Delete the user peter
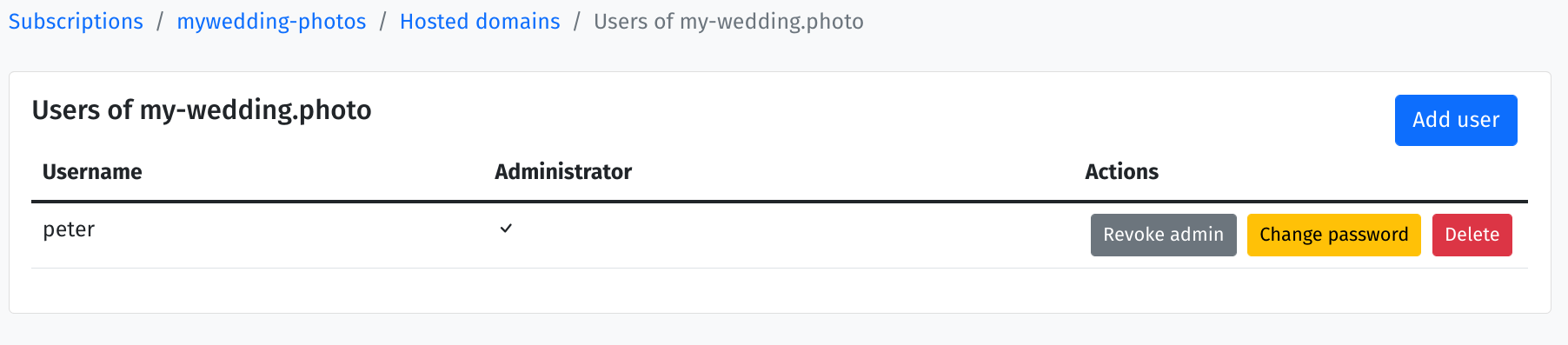The image size is (1568, 345). (x=1472, y=235)
